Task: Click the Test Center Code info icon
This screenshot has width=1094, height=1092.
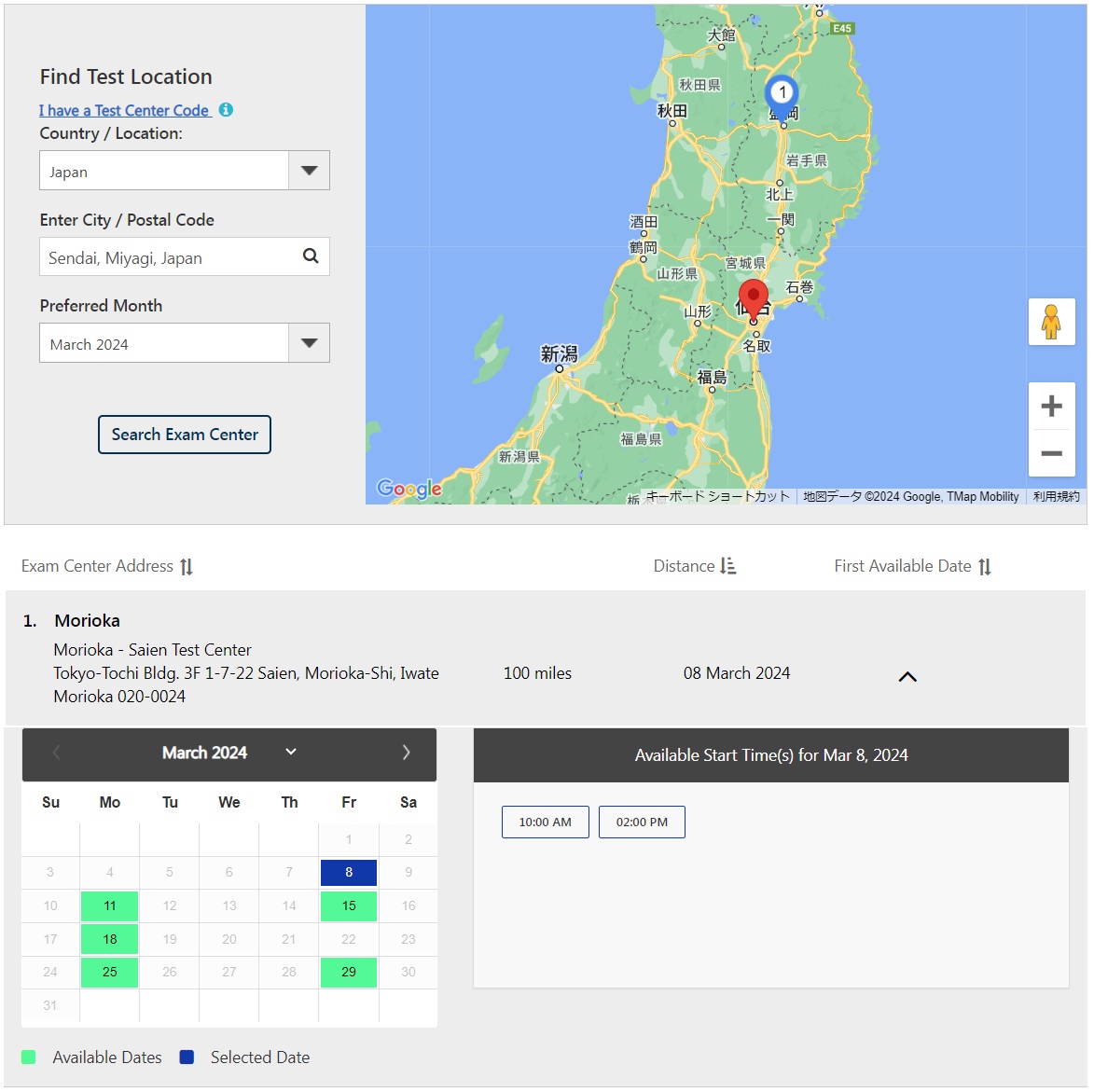Action: pyautogui.click(x=226, y=110)
